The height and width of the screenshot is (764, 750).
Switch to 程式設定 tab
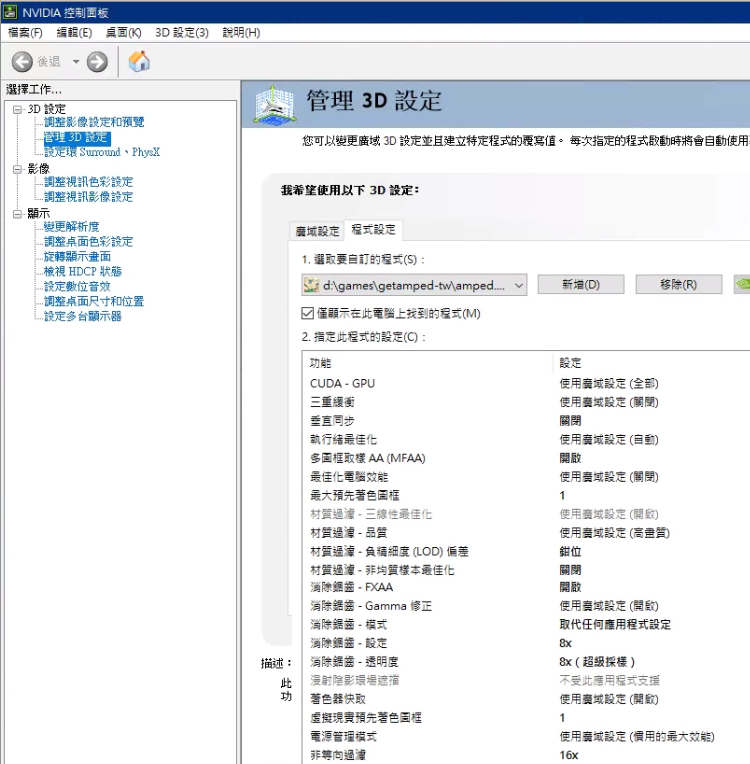tap(374, 229)
